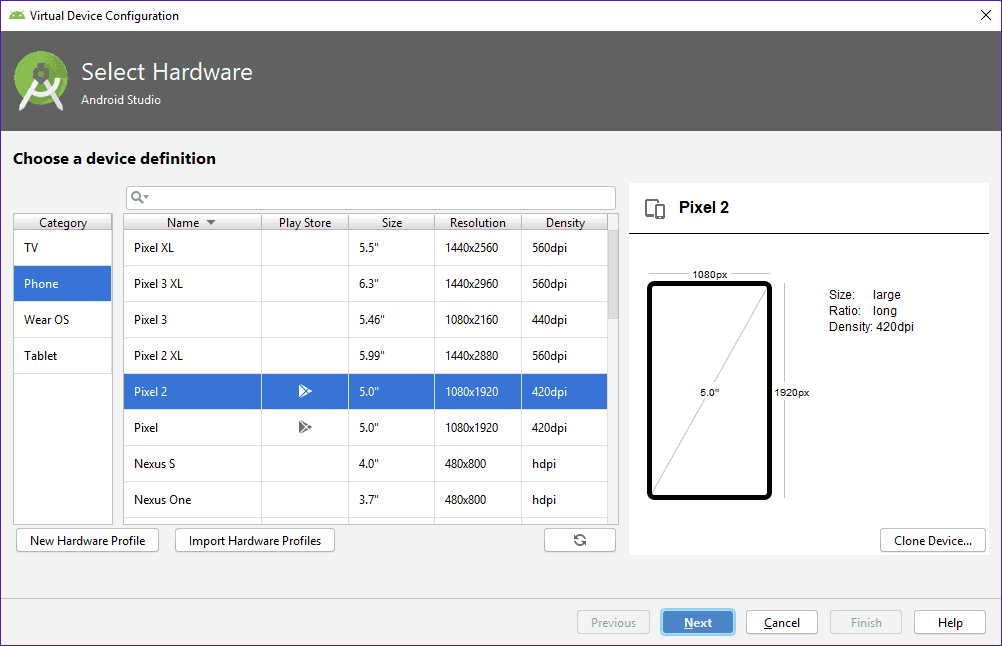Click the device icon beside Pixel 2 title
The width and height of the screenshot is (1002, 646).
coord(655,208)
